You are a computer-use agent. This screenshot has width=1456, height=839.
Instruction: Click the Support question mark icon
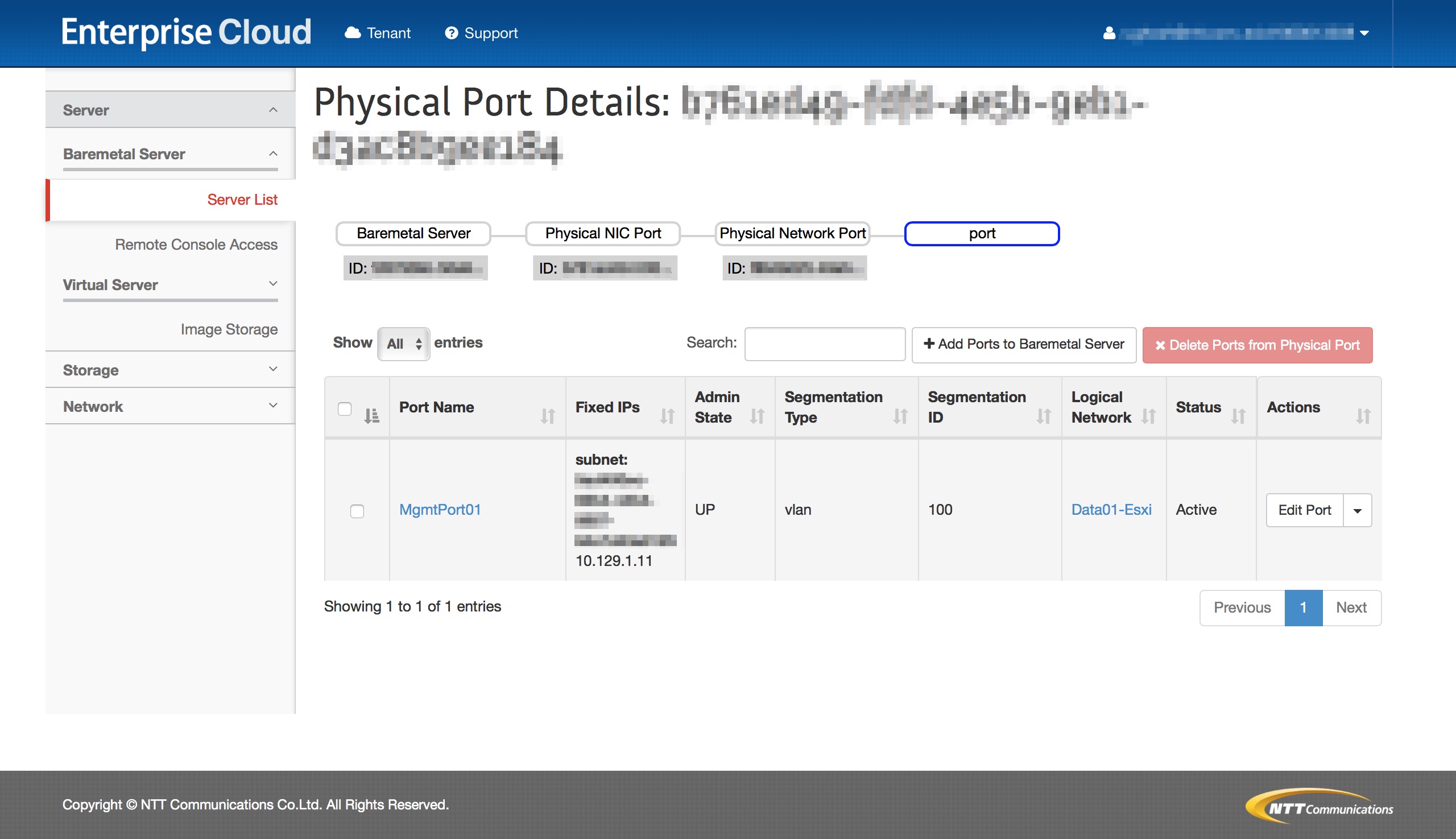pos(451,33)
